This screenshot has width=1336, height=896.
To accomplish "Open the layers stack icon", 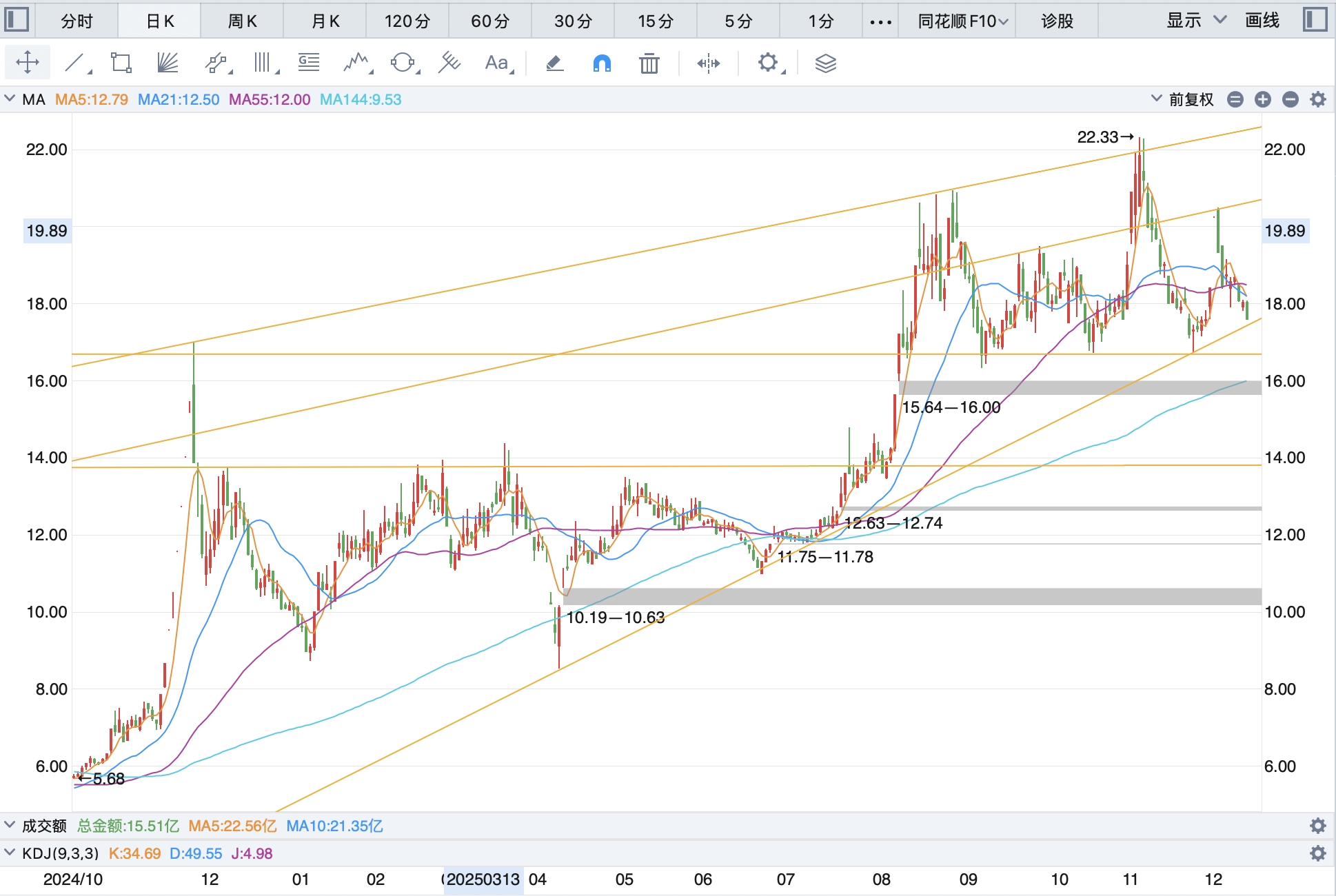I will [825, 63].
